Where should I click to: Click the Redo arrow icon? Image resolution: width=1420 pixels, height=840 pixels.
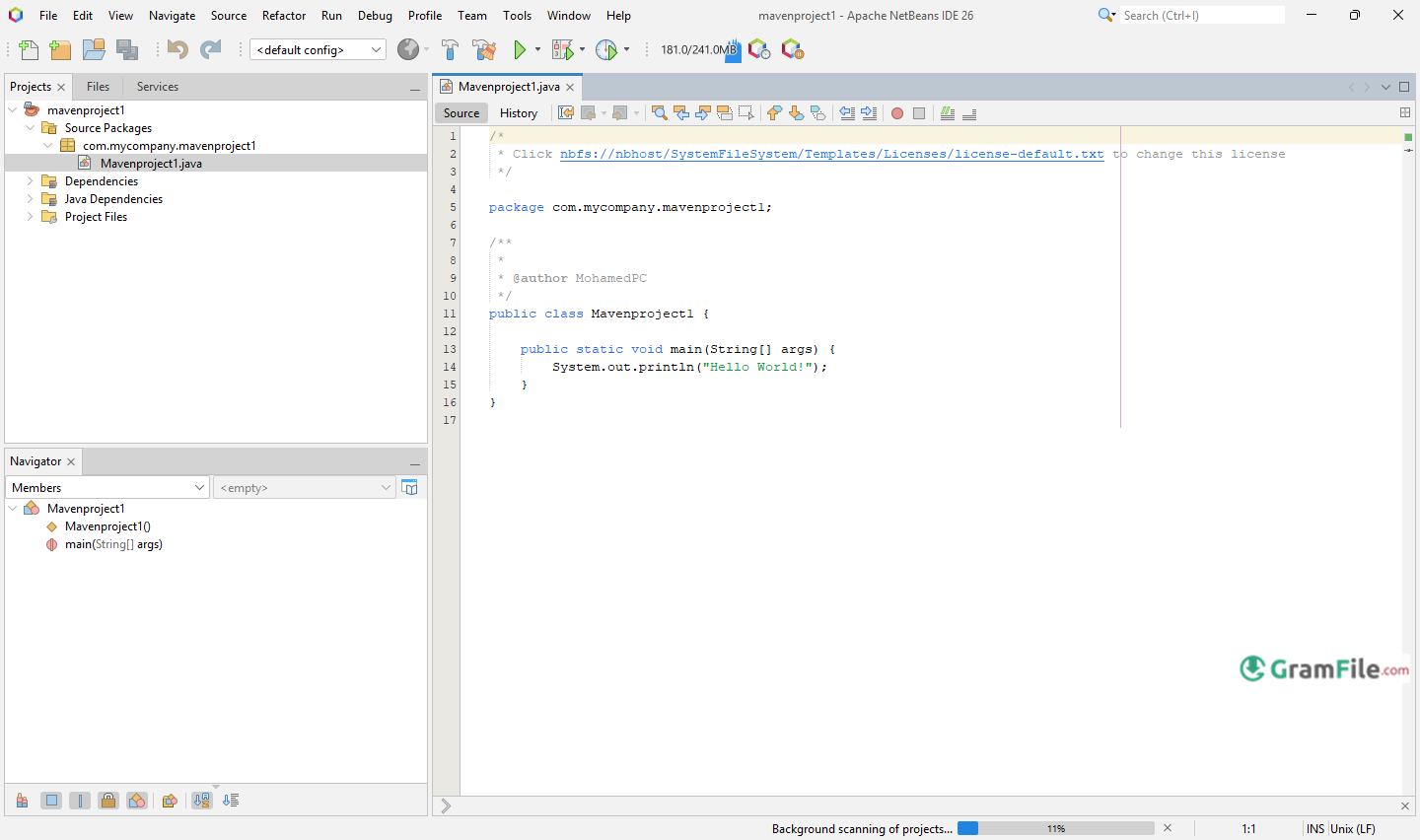click(x=211, y=49)
